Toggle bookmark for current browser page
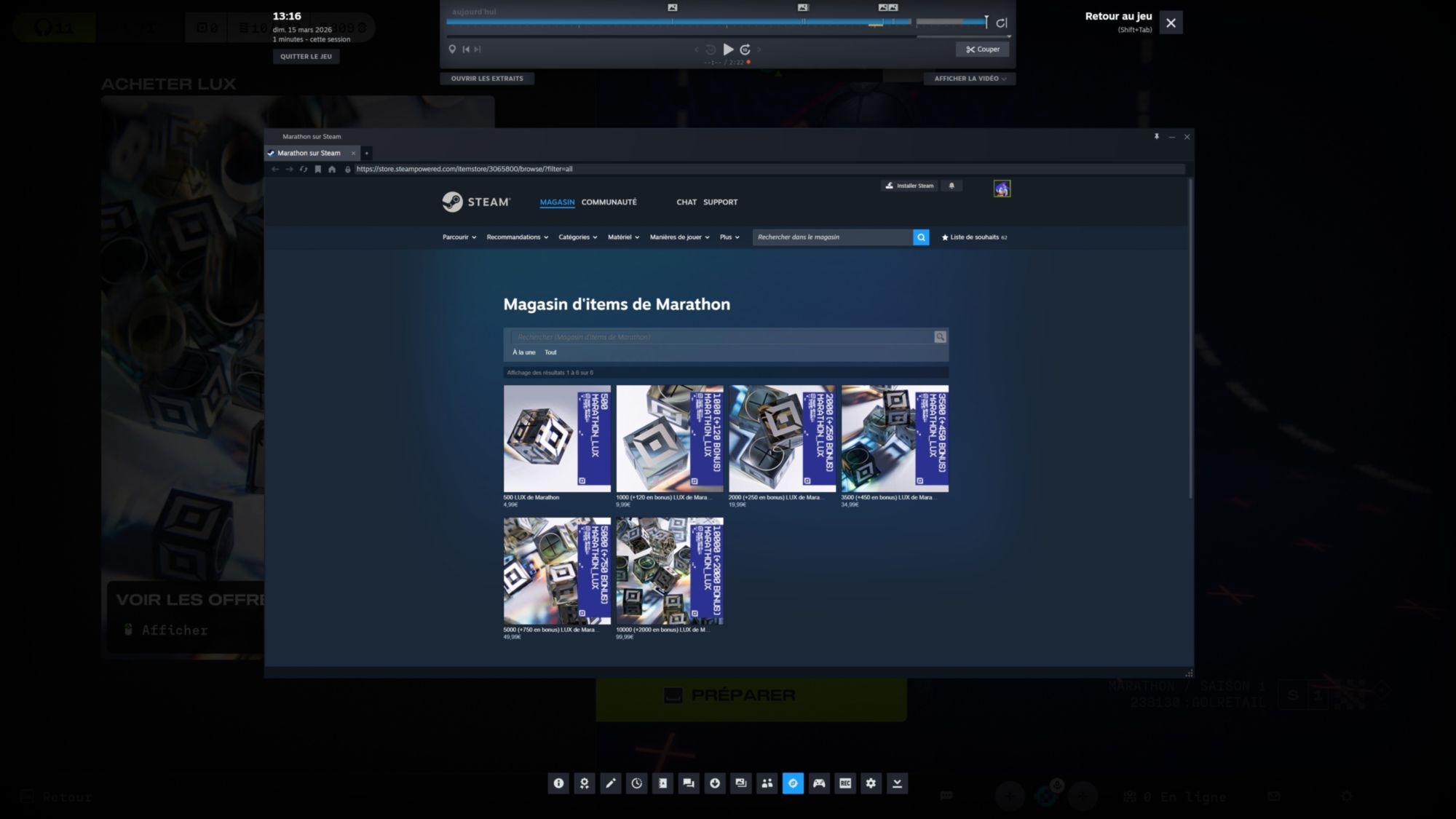 [x=317, y=169]
